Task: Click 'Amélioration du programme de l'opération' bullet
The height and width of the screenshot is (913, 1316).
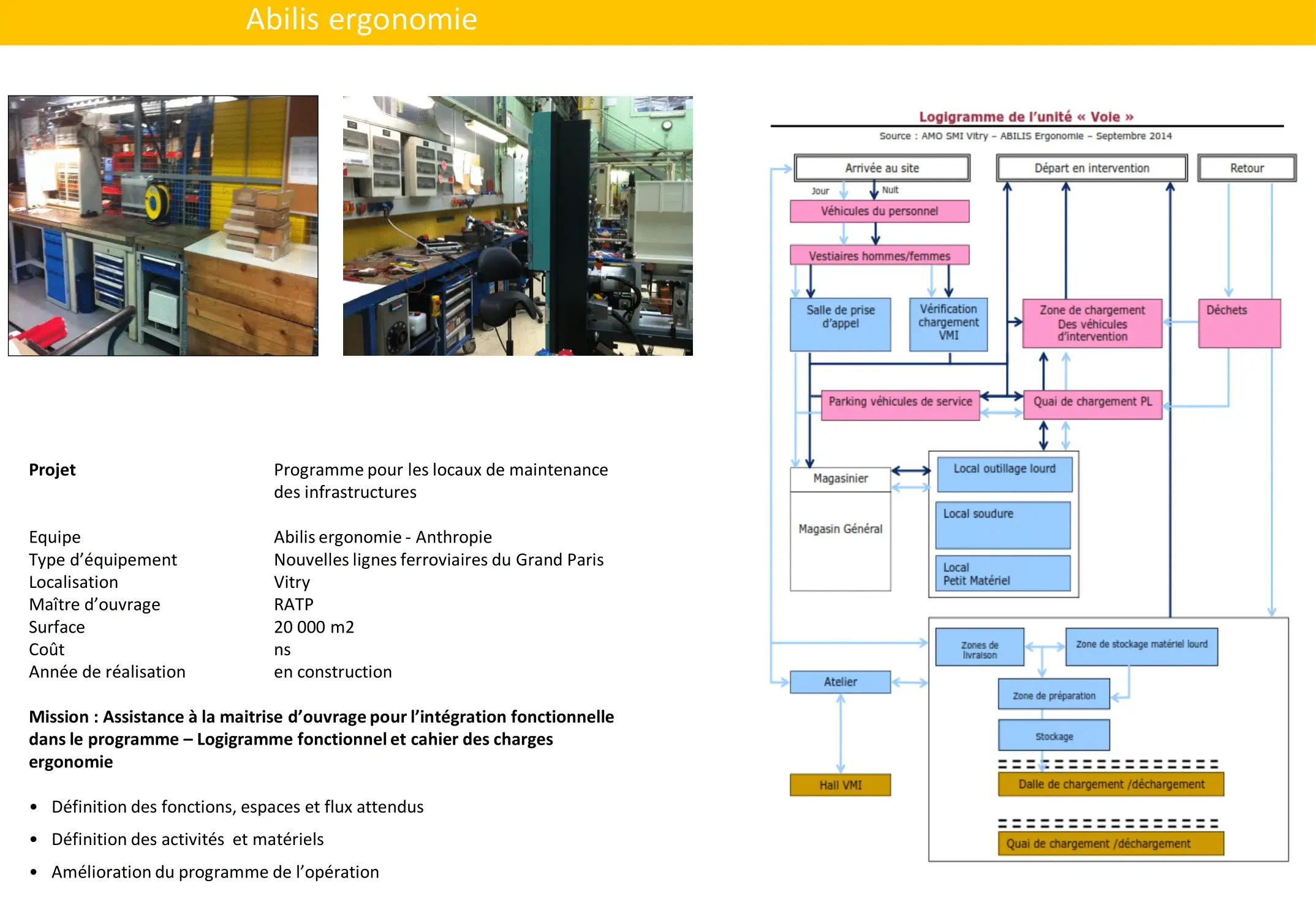Action: 215,872
